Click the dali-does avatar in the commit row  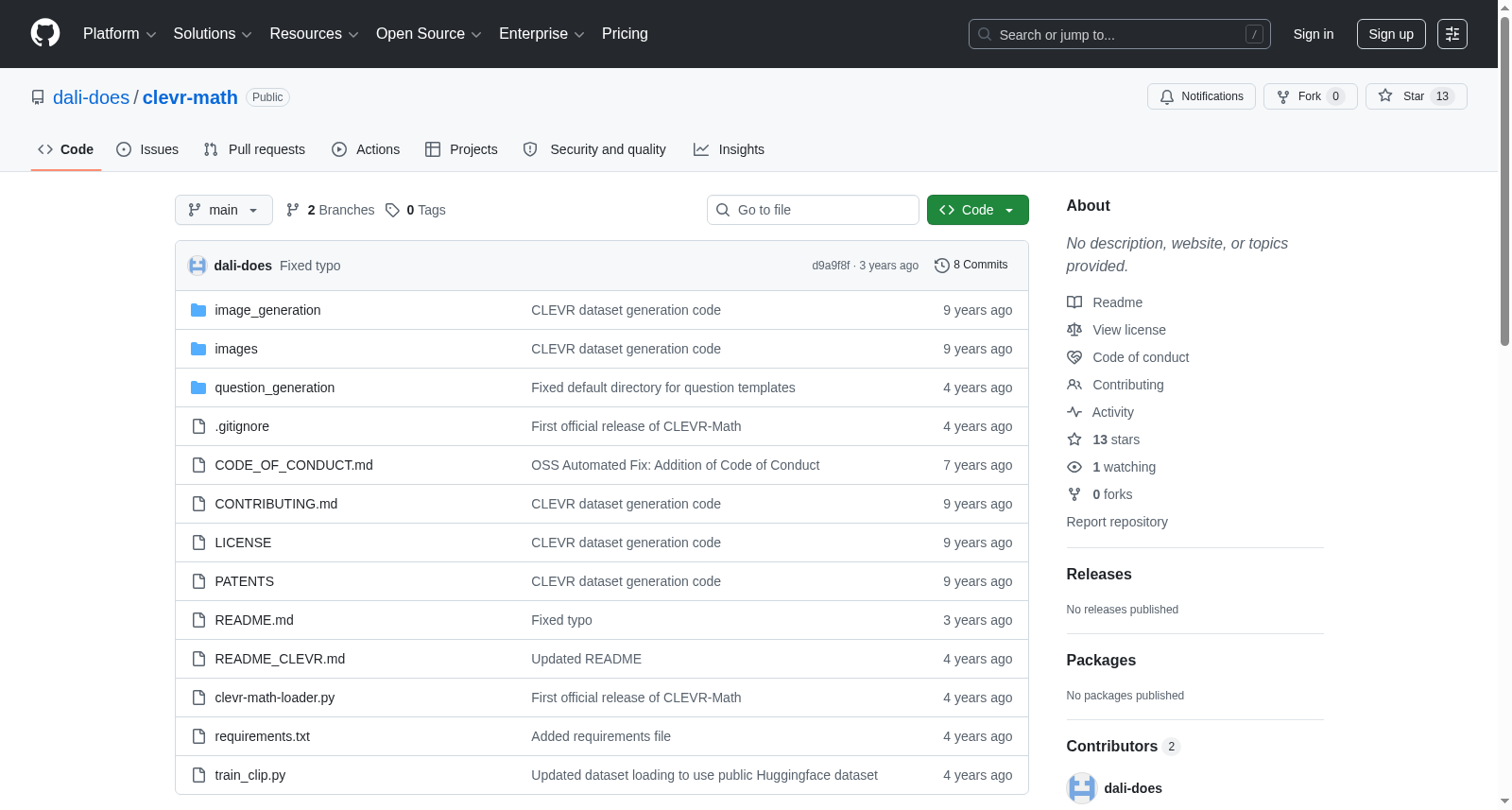pos(198,266)
